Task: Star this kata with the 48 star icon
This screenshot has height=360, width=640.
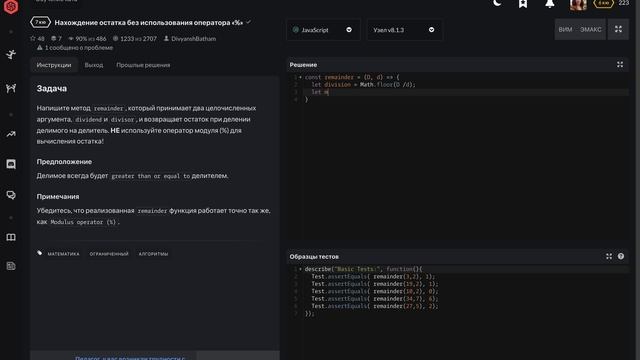Action: (x=33, y=38)
